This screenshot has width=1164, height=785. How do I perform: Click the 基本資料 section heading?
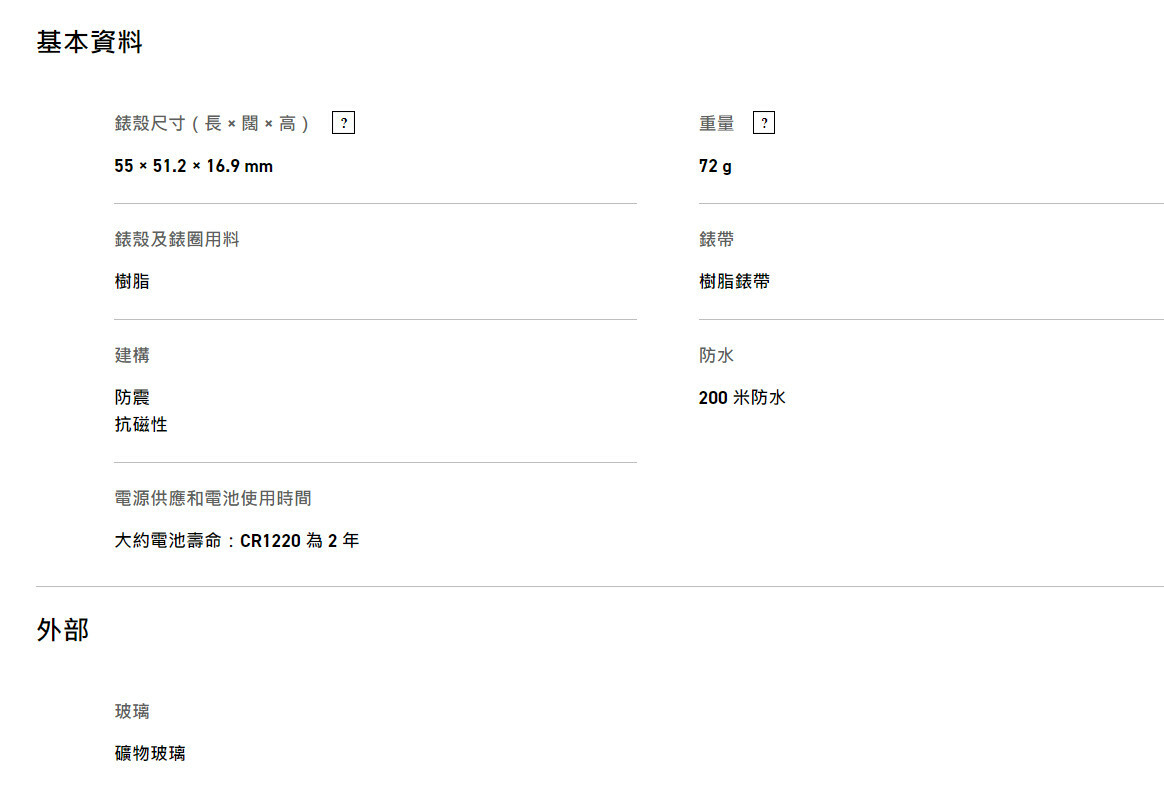pyautogui.click(x=89, y=43)
